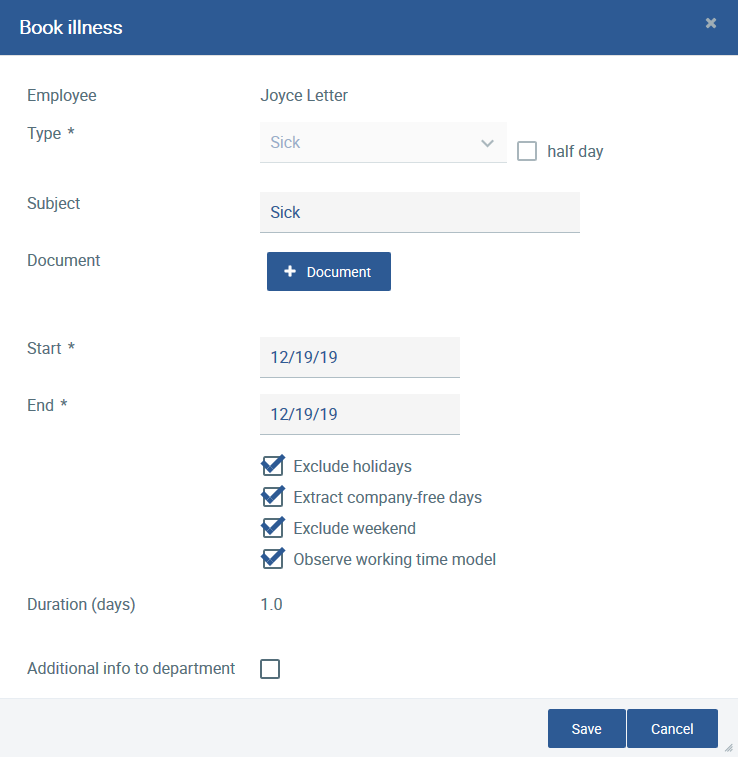
Task: Click the Subject input field
Action: 420,212
